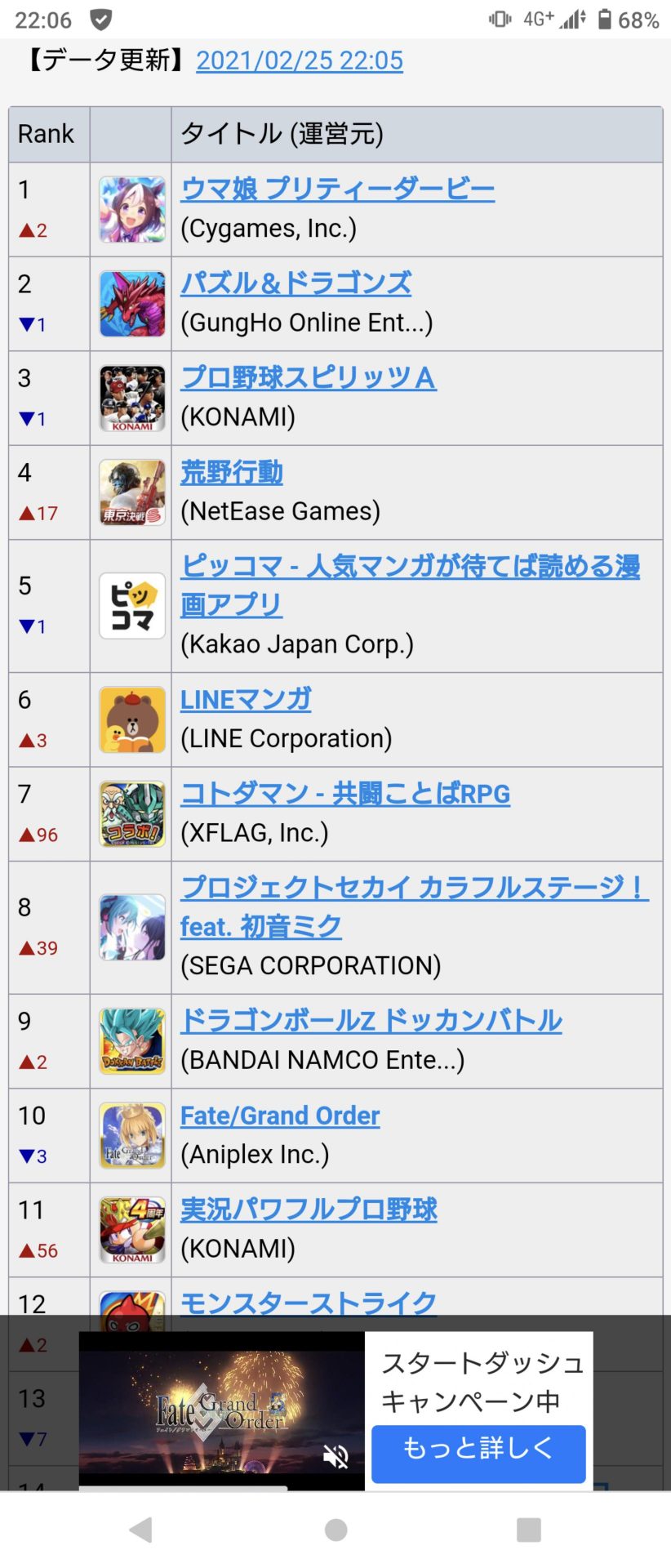The height and width of the screenshot is (1568, 671).
Task: Tap the Android back navigation triangle
Action: point(141,1530)
